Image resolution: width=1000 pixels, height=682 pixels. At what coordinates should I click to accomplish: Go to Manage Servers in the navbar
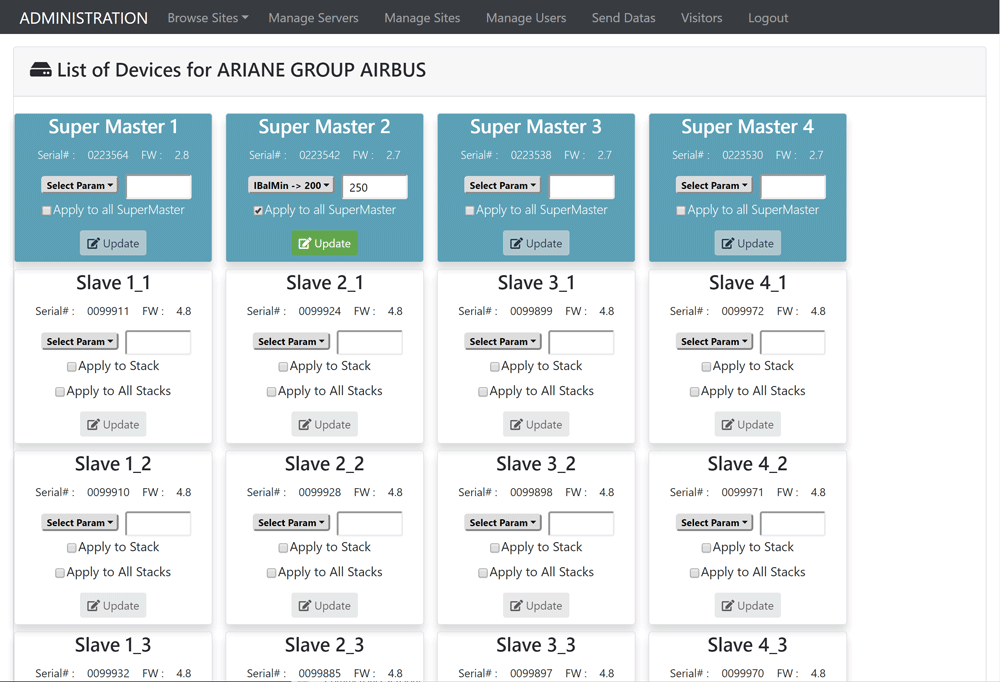tap(313, 18)
